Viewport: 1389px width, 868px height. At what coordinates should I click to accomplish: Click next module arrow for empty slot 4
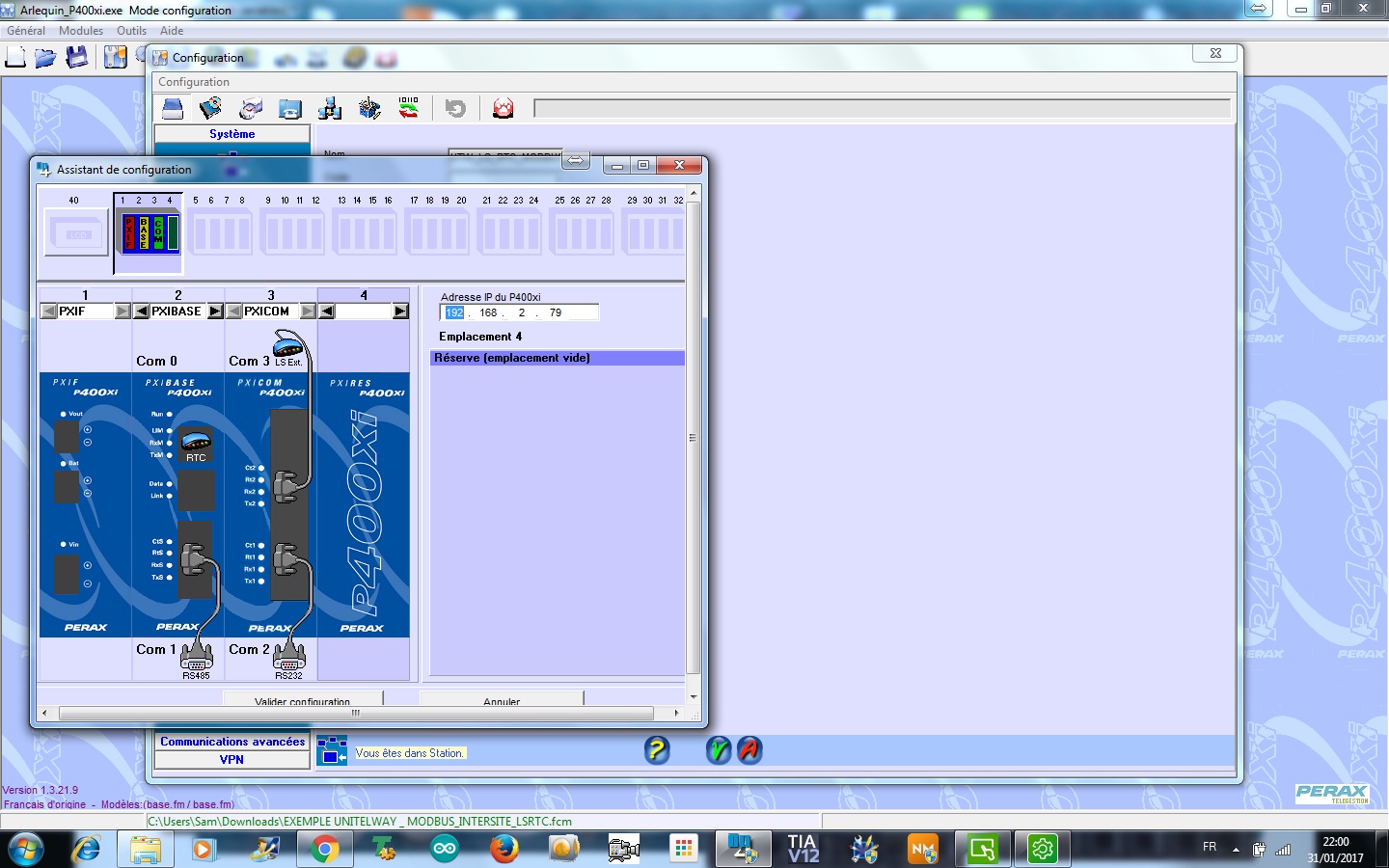(400, 312)
